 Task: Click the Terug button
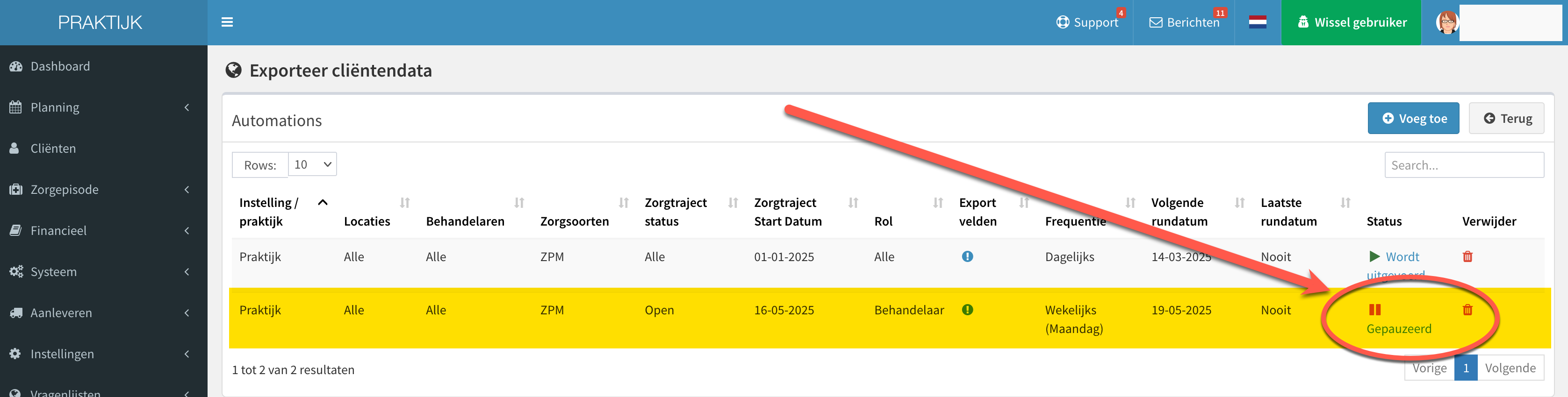click(x=1506, y=119)
